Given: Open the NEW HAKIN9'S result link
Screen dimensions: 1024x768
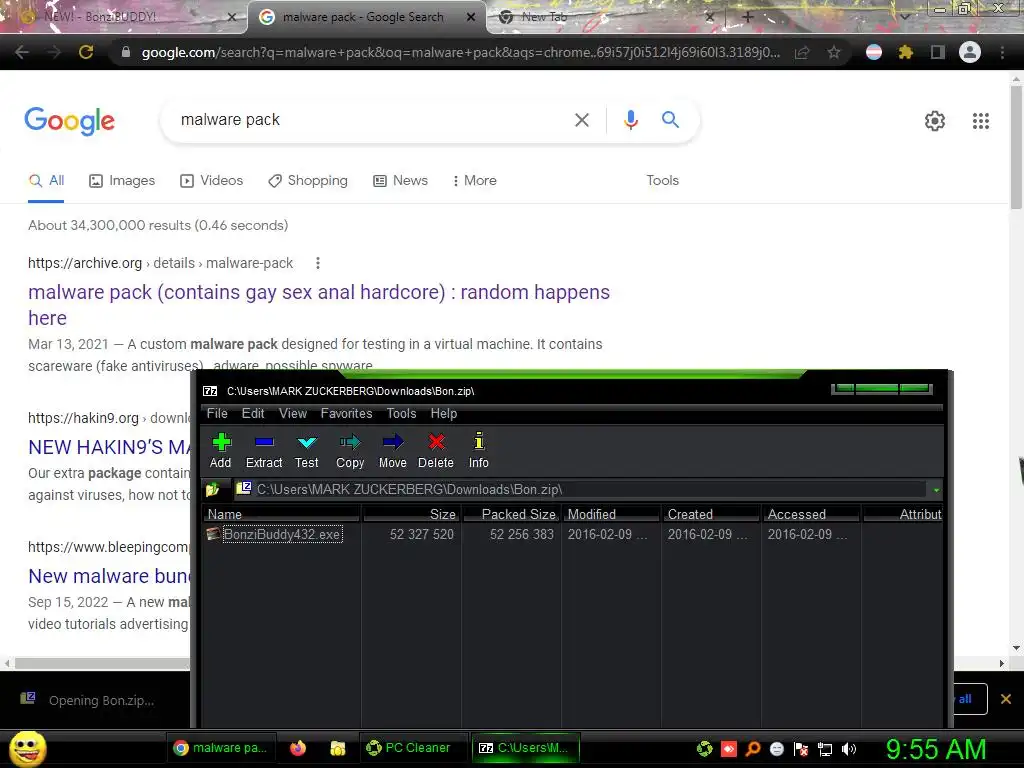Looking at the screenshot, I should tap(110, 447).
